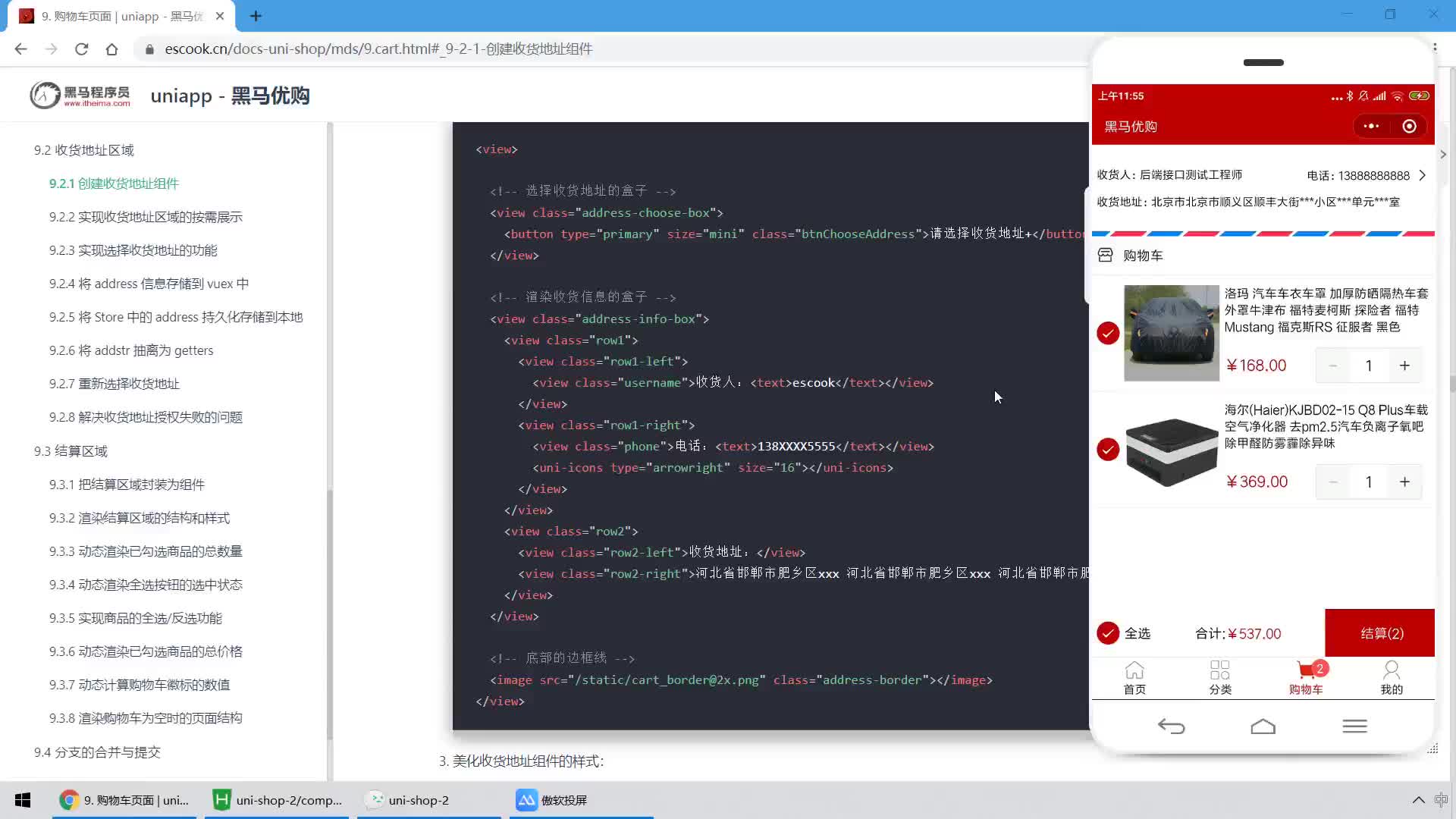Decrease quantity of ¥369.00 item
Image resolution: width=1456 pixels, height=819 pixels.
point(1332,482)
